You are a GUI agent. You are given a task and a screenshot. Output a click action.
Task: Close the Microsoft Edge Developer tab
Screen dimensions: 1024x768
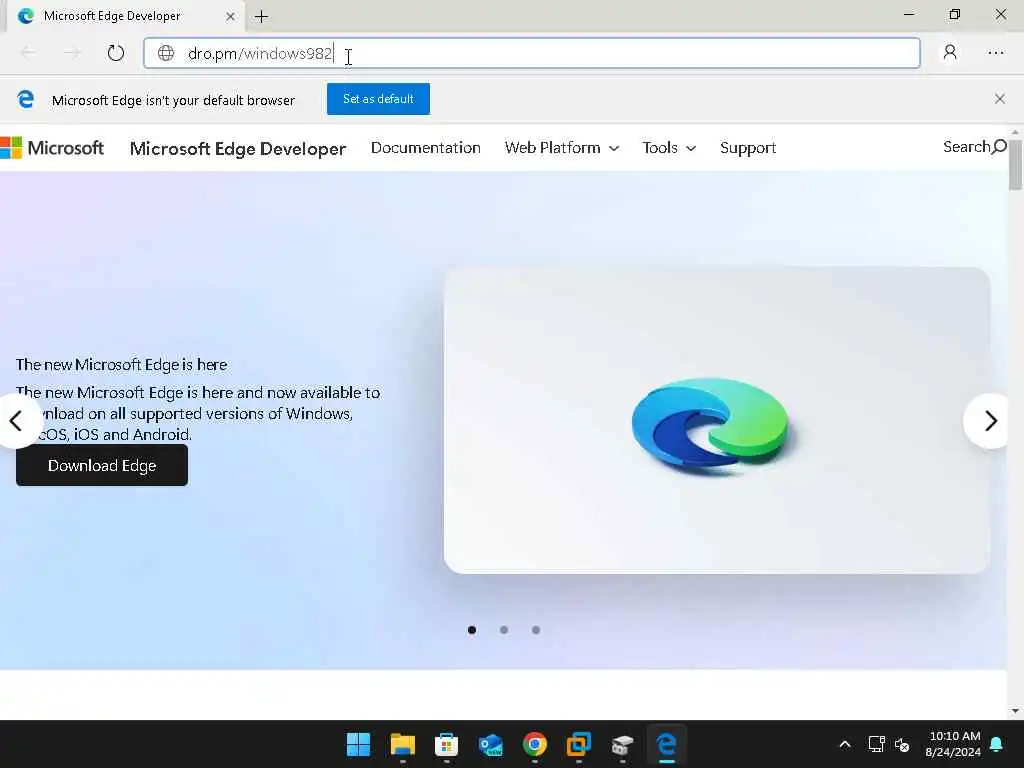(231, 16)
